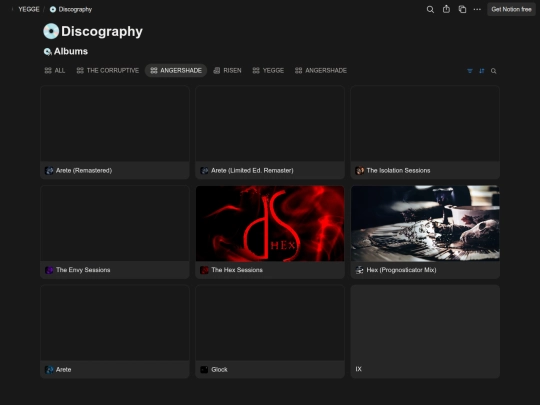
Task: Click The Hex Sessions title text
Action: tap(237, 270)
